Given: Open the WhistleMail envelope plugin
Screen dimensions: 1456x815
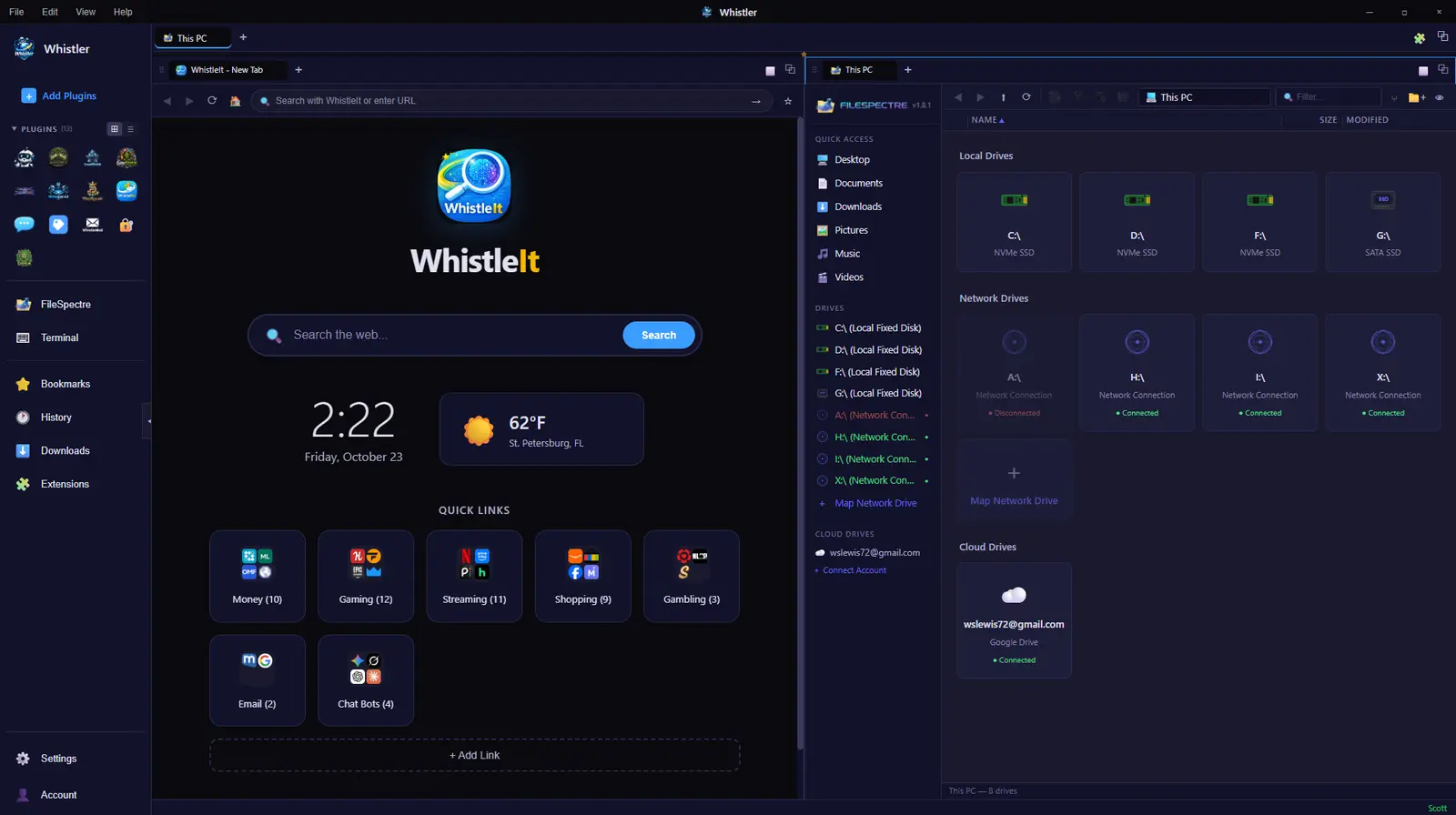Looking at the screenshot, I should [93, 225].
